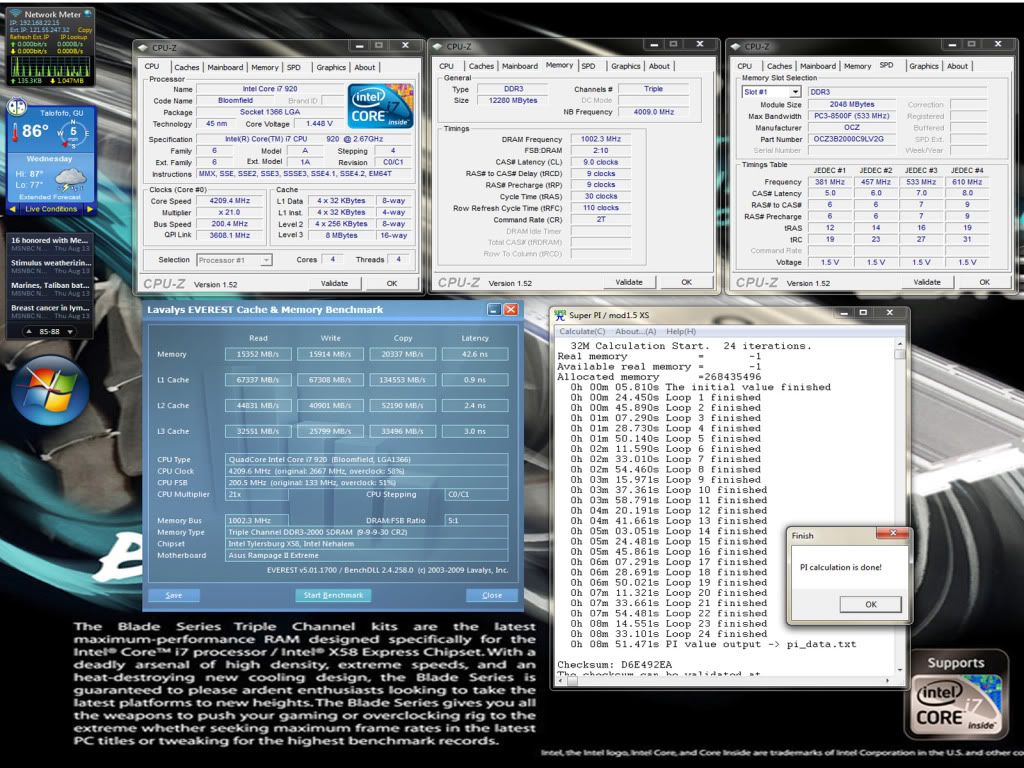
Task: Click the storm cloud icon in the weather gadget
Action: 70,178
